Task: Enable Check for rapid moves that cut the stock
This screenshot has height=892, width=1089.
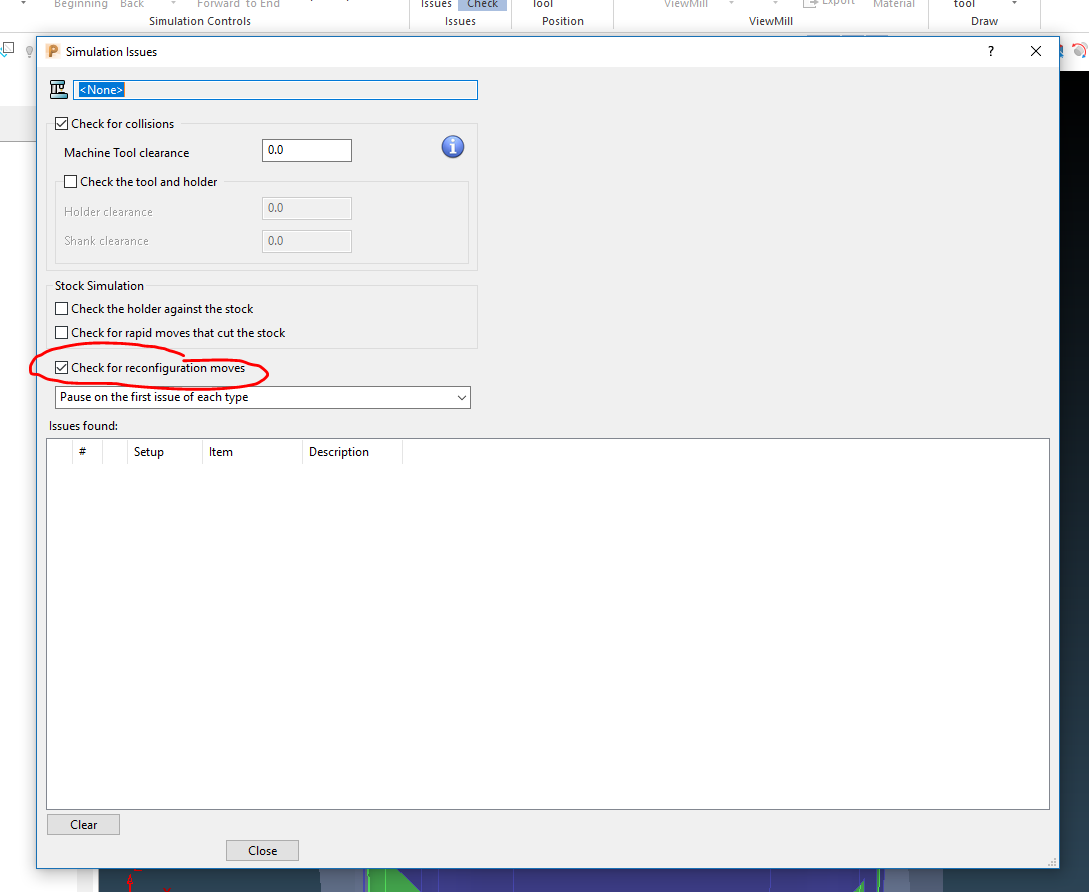Action: 61,332
